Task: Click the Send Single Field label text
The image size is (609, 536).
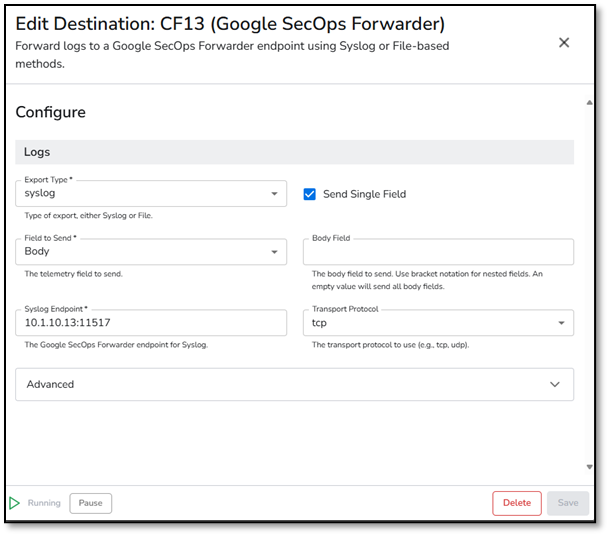Action: pyautogui.click(x=364, y=194)
